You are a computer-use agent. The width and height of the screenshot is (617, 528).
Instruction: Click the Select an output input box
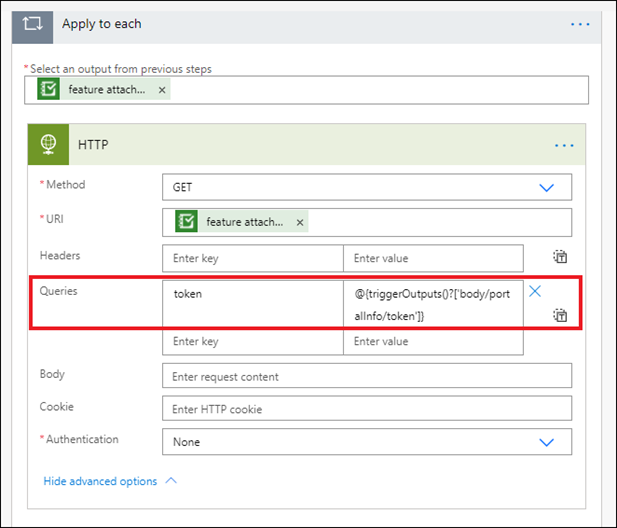pyautogui.click(x=307, y=90)
